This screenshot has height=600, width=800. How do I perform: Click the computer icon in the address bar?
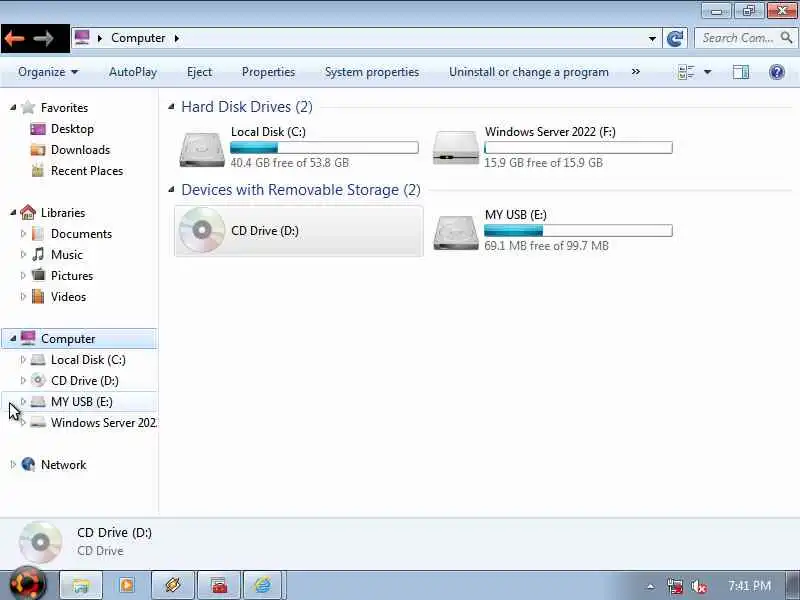coord(82,38)
